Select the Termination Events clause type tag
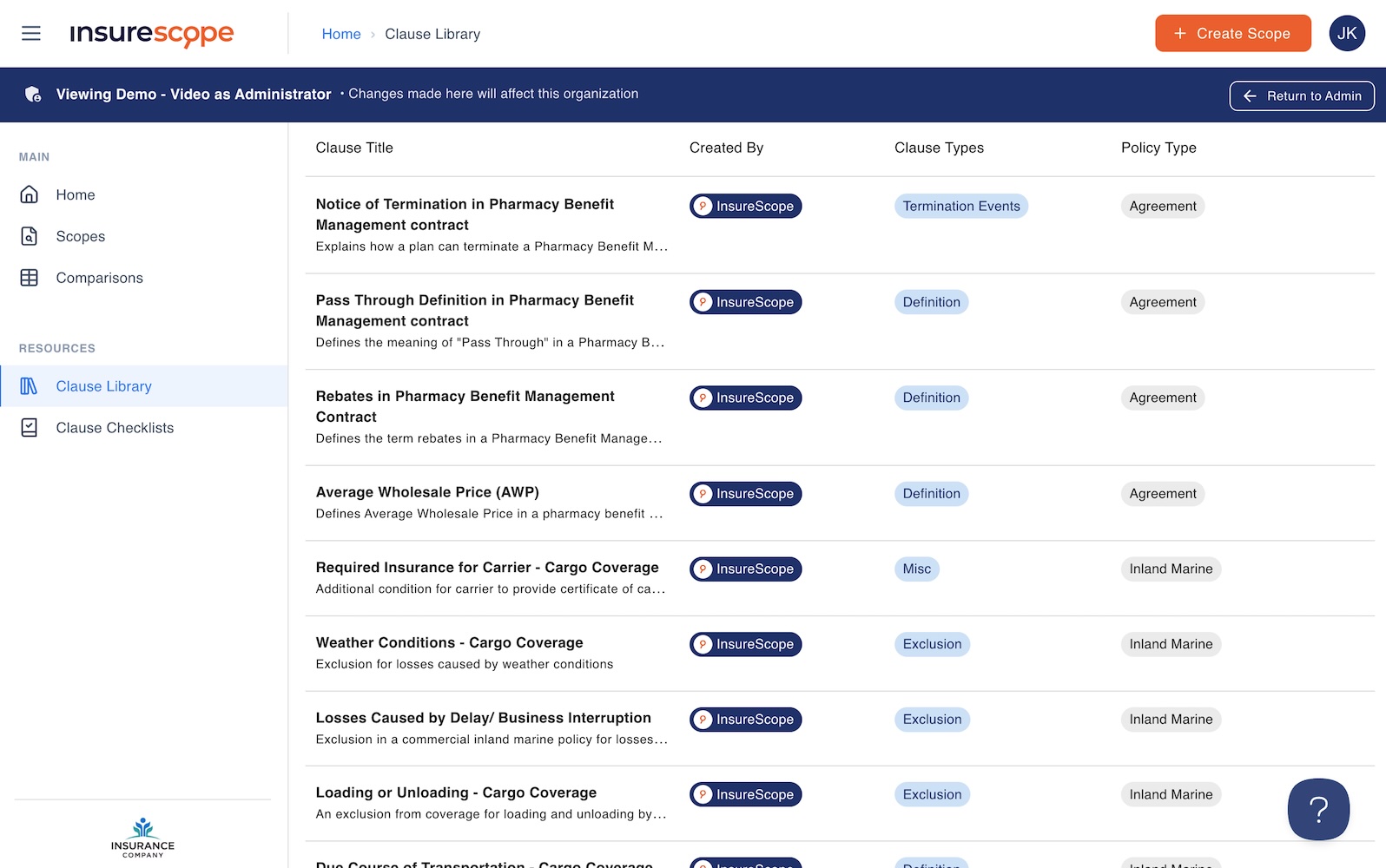The width and height of the screenshot is (1386, 868). [x=960, y=206]
